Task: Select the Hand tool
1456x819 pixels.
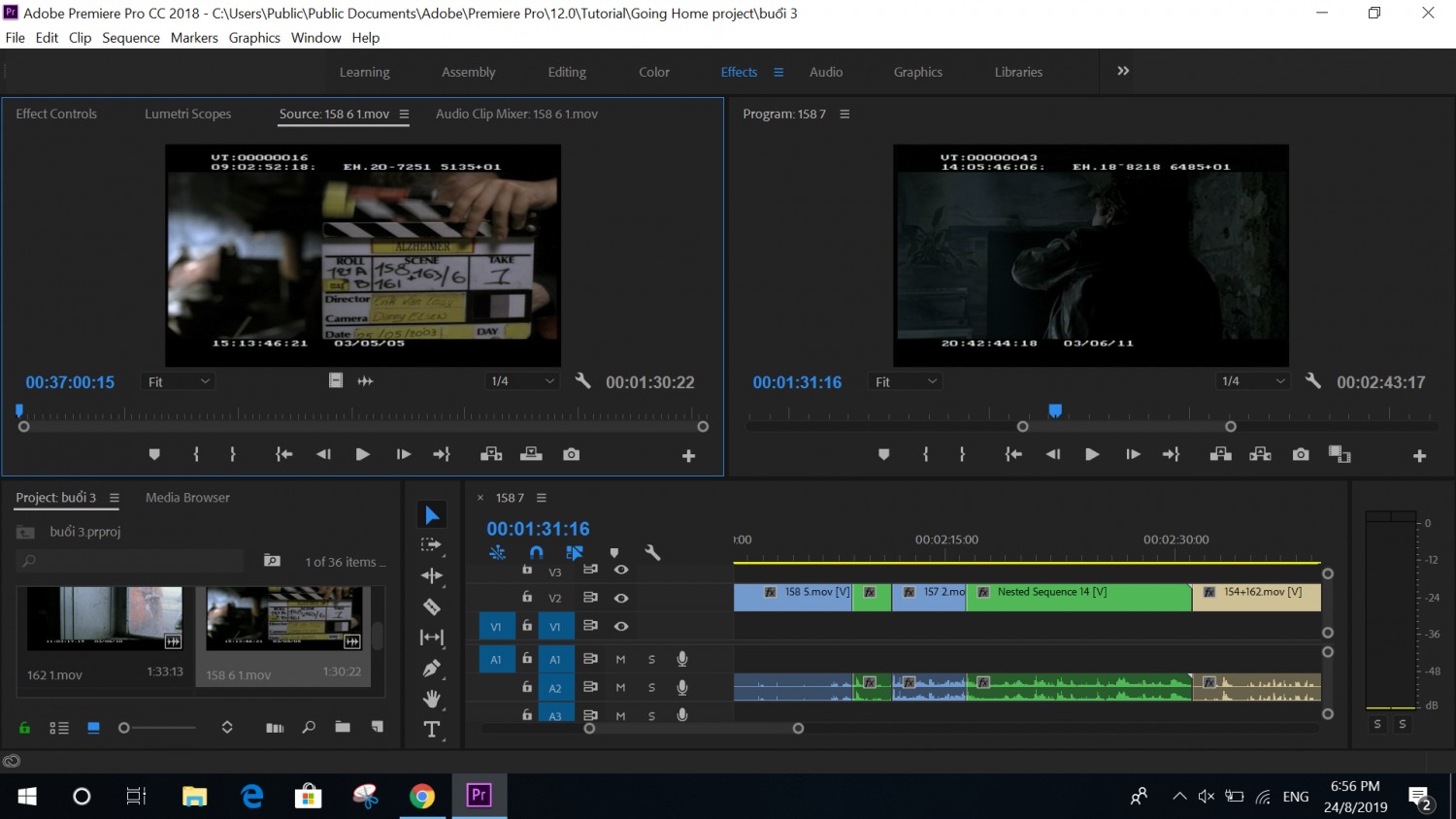Action: coord(432,699)
